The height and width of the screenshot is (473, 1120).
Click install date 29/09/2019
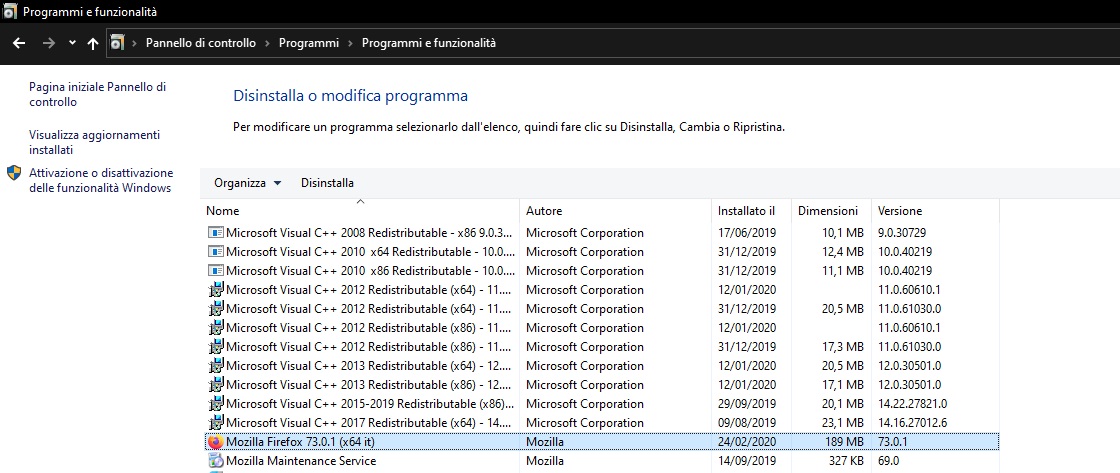tap(746, 404)
